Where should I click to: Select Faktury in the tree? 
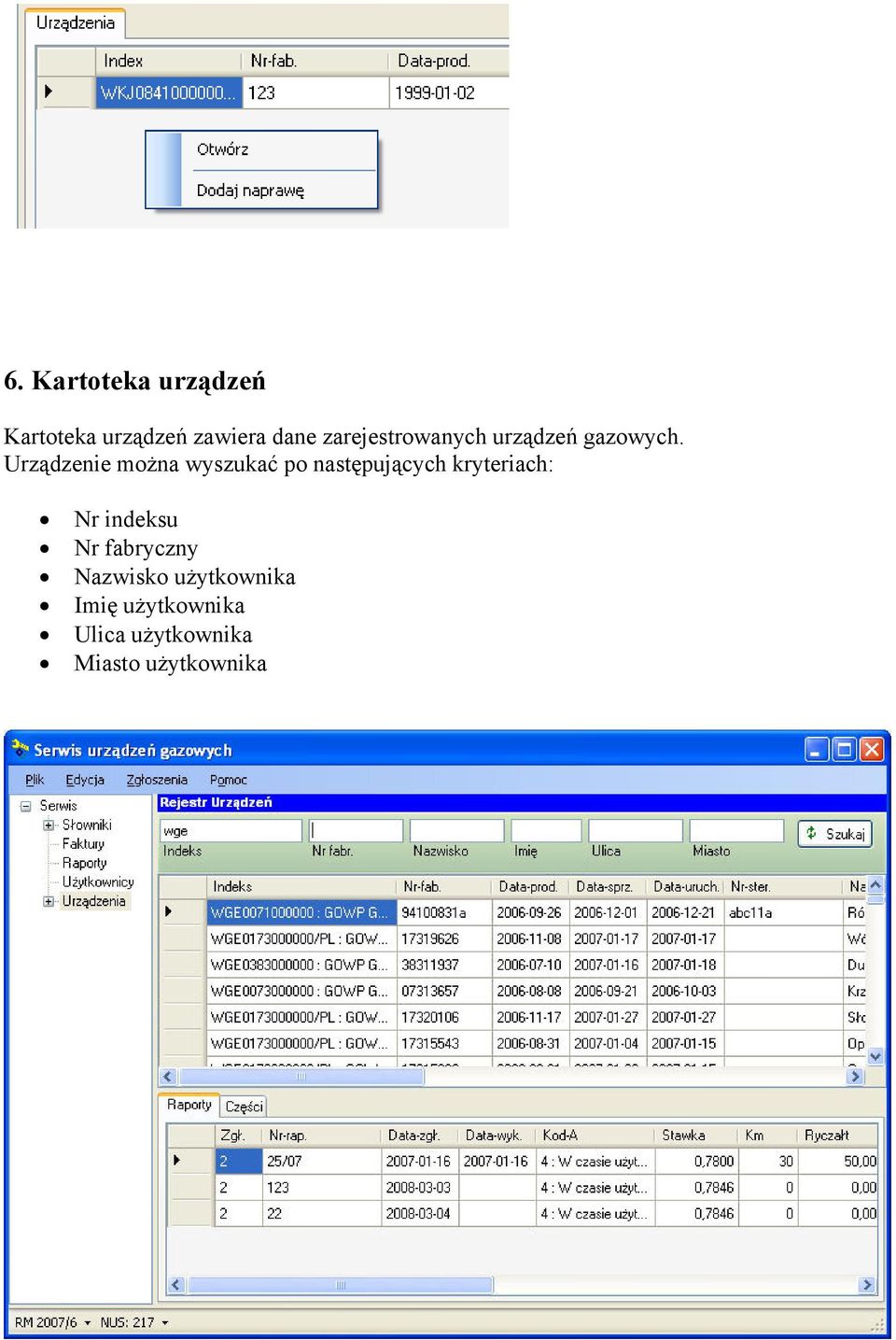(x=83, y=844)
